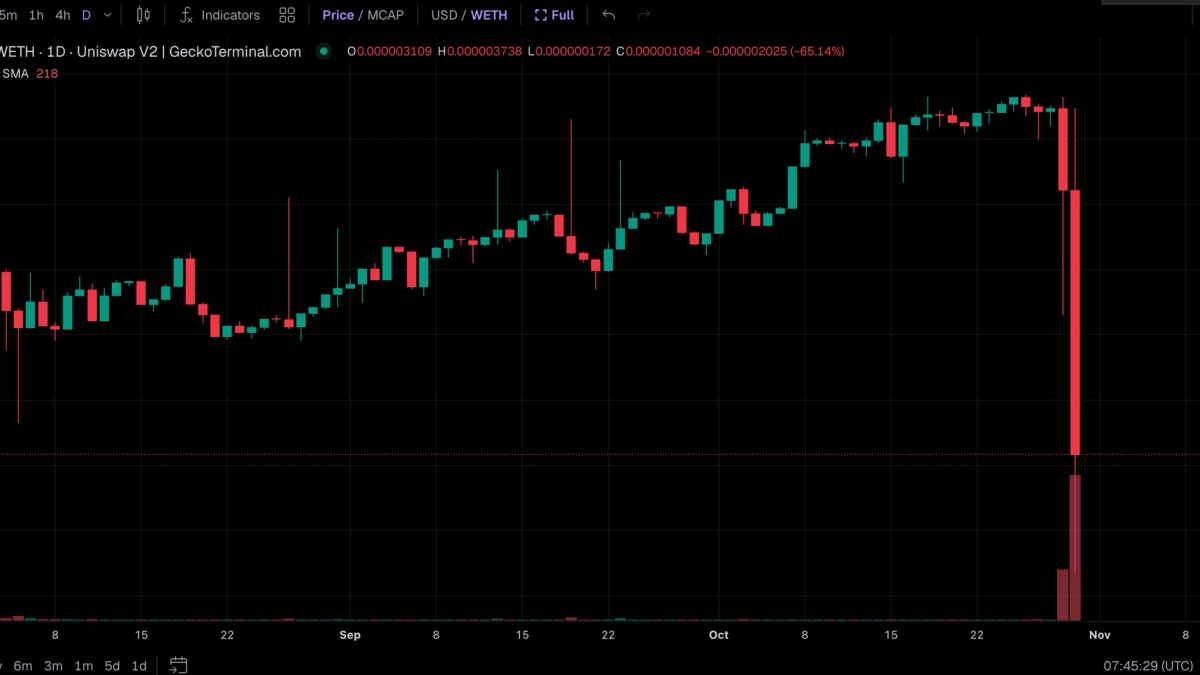Click the WETH 1D Uniswap V2 chart title
This screenshot has width=1200, height=675.
[150, 52]
